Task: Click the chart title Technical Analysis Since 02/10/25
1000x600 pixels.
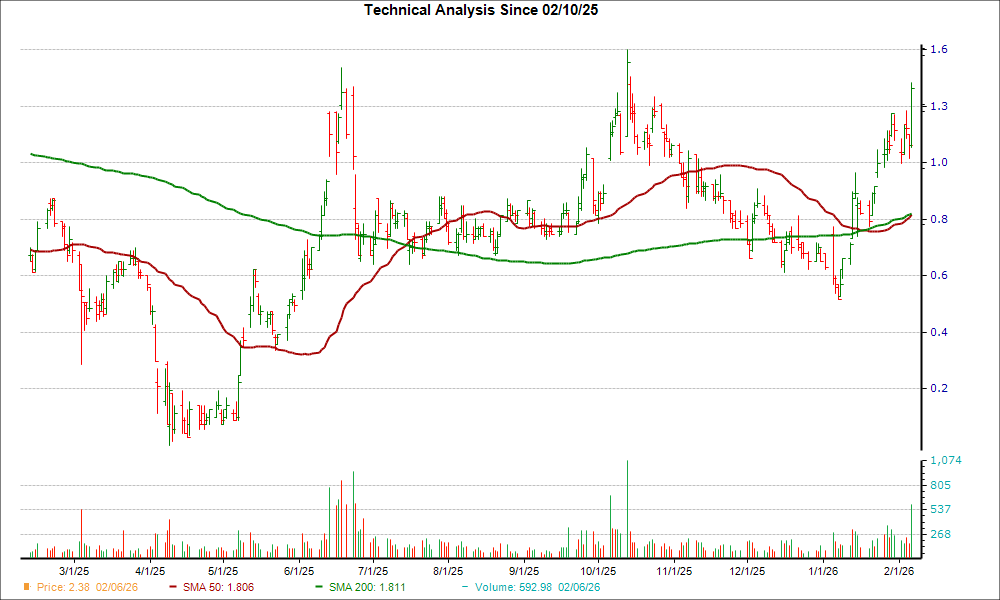Action: click(x=482, y=10)
